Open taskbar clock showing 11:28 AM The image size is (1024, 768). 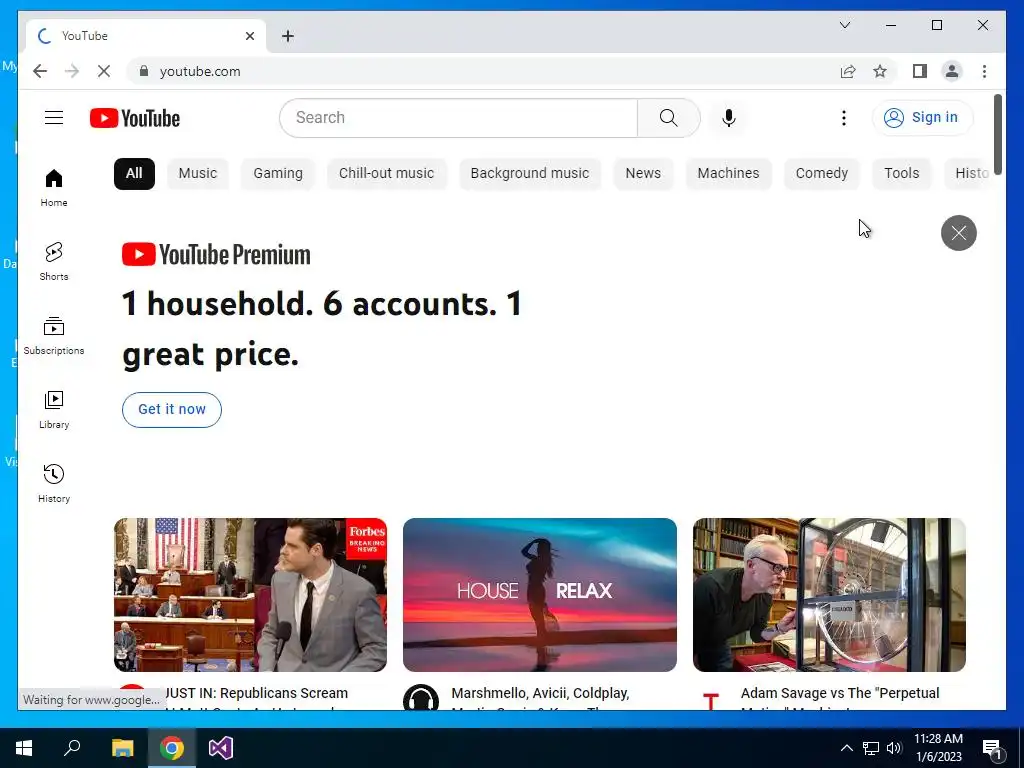[x=938, y=748]
